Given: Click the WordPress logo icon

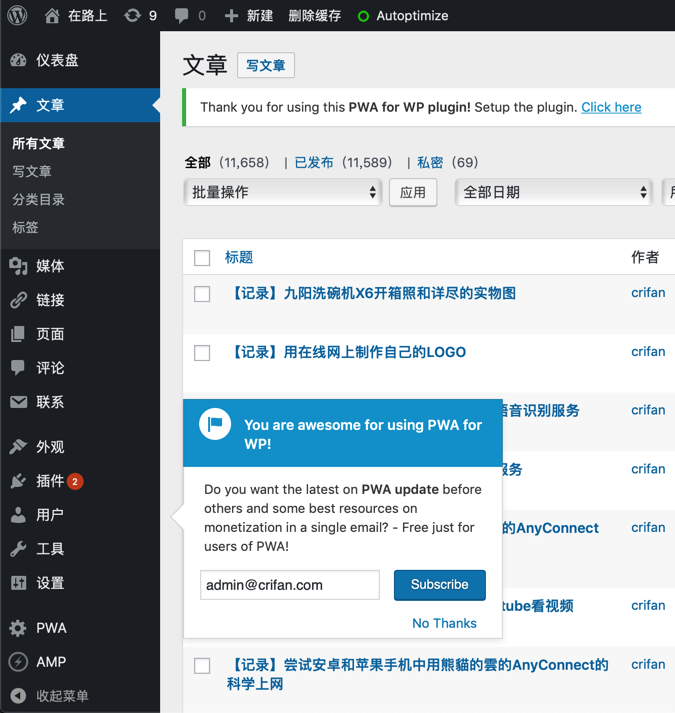Looking at the screenshot, I should pos(17,15).
